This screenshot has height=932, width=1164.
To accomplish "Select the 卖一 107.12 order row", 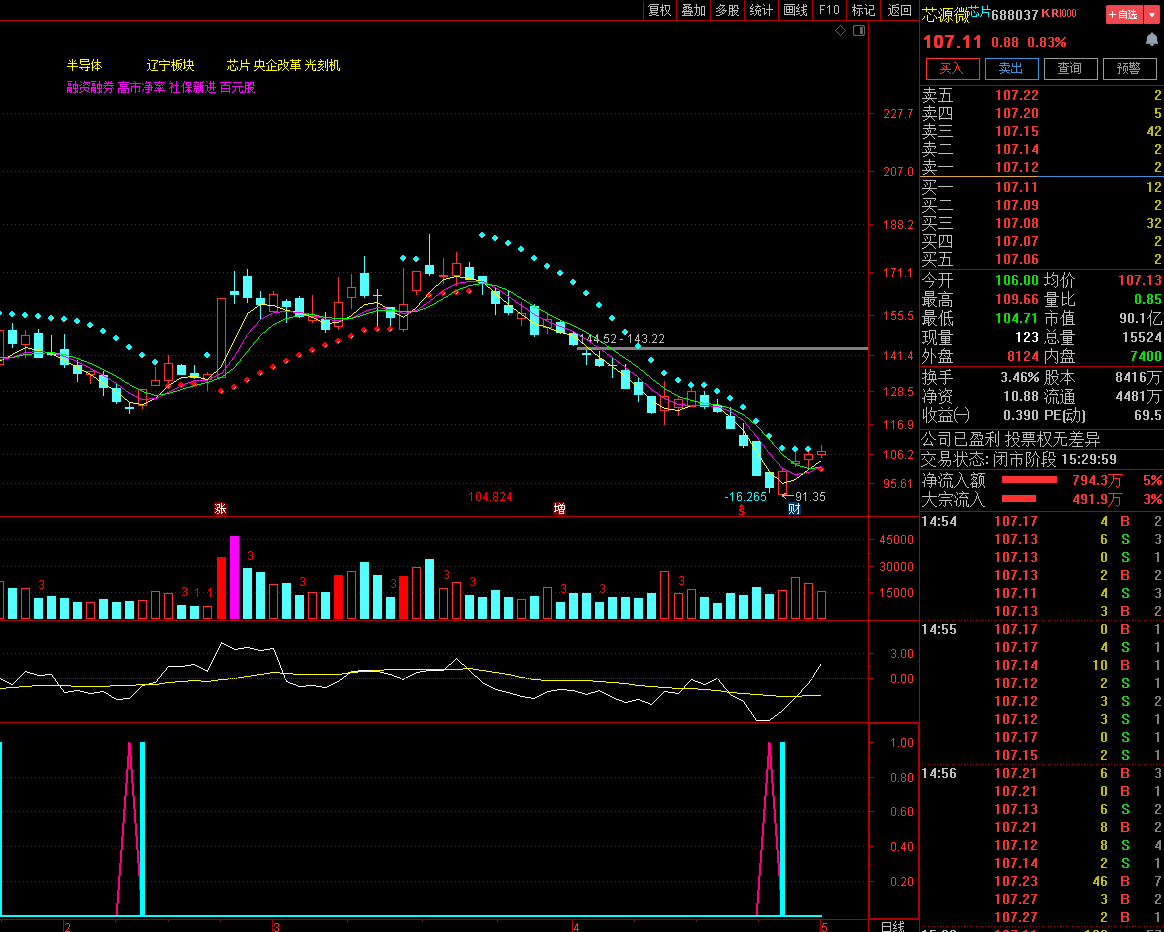I will (1042, 167).
